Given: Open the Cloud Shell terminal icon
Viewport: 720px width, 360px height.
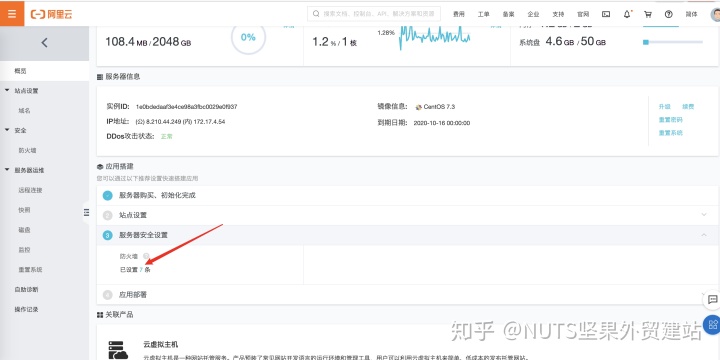Looking at the screenshot, I should click(x=606, y=14).
